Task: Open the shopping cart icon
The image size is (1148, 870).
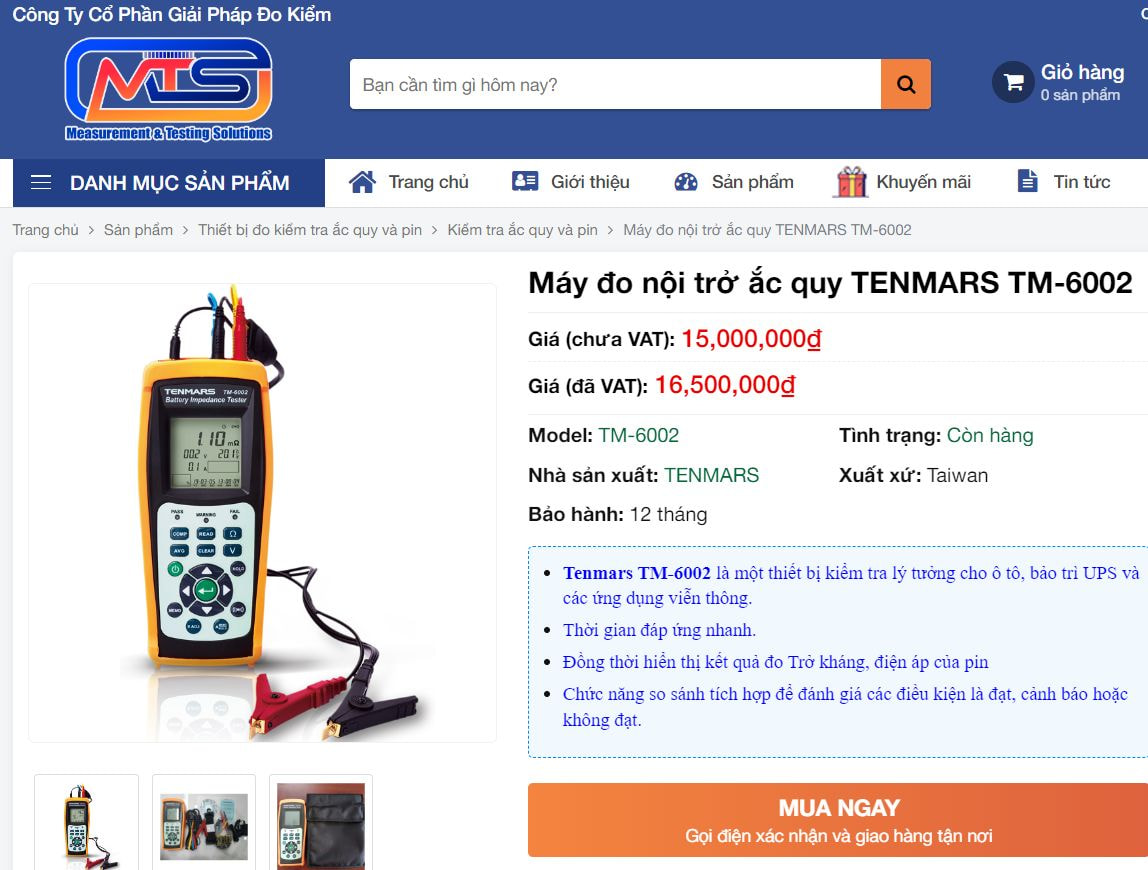Action: [1013, 82]
